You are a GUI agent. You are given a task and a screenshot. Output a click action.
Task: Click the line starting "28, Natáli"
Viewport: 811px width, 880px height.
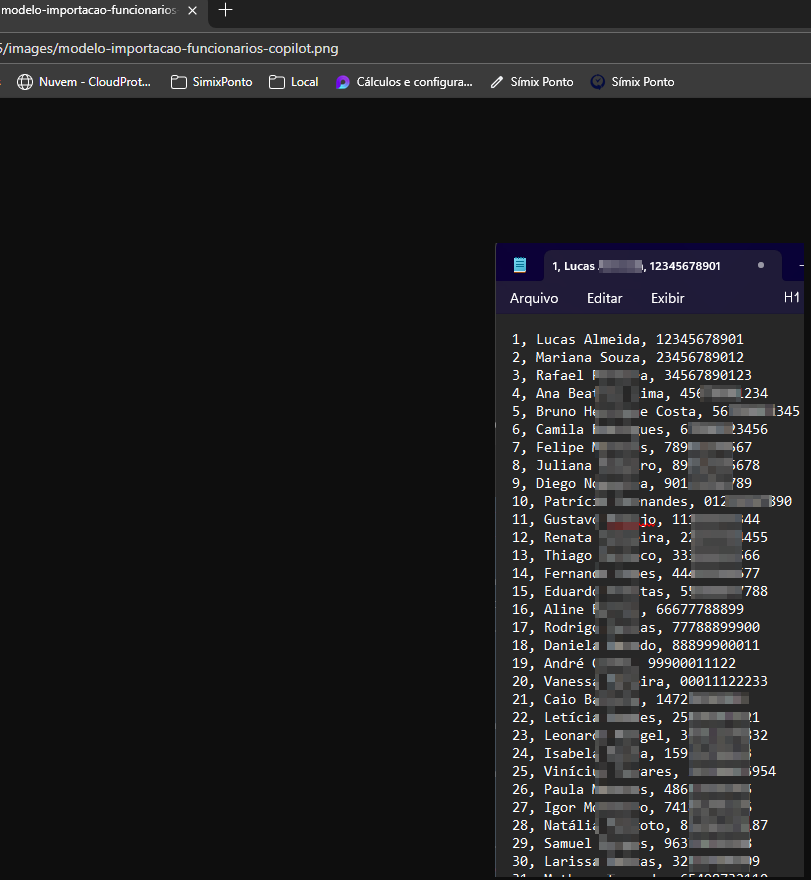pos(640,825)
